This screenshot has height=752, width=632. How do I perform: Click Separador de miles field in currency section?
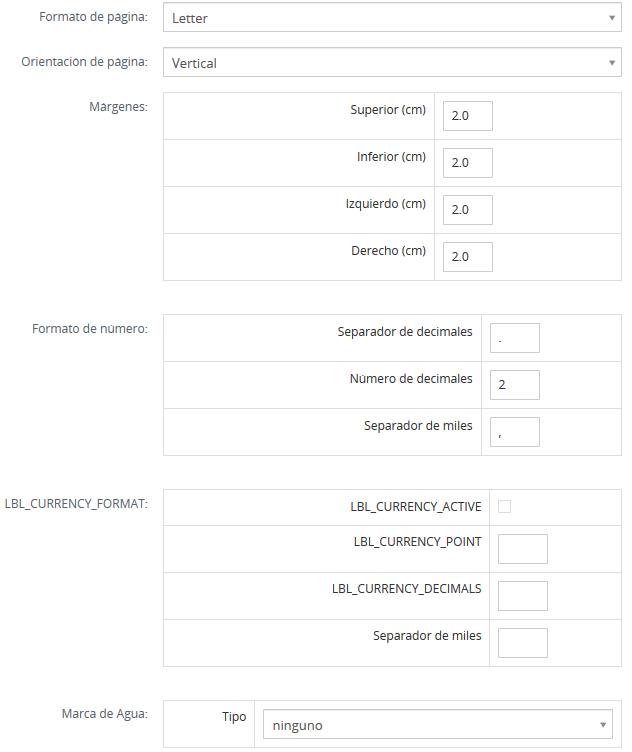coord(522,643)
